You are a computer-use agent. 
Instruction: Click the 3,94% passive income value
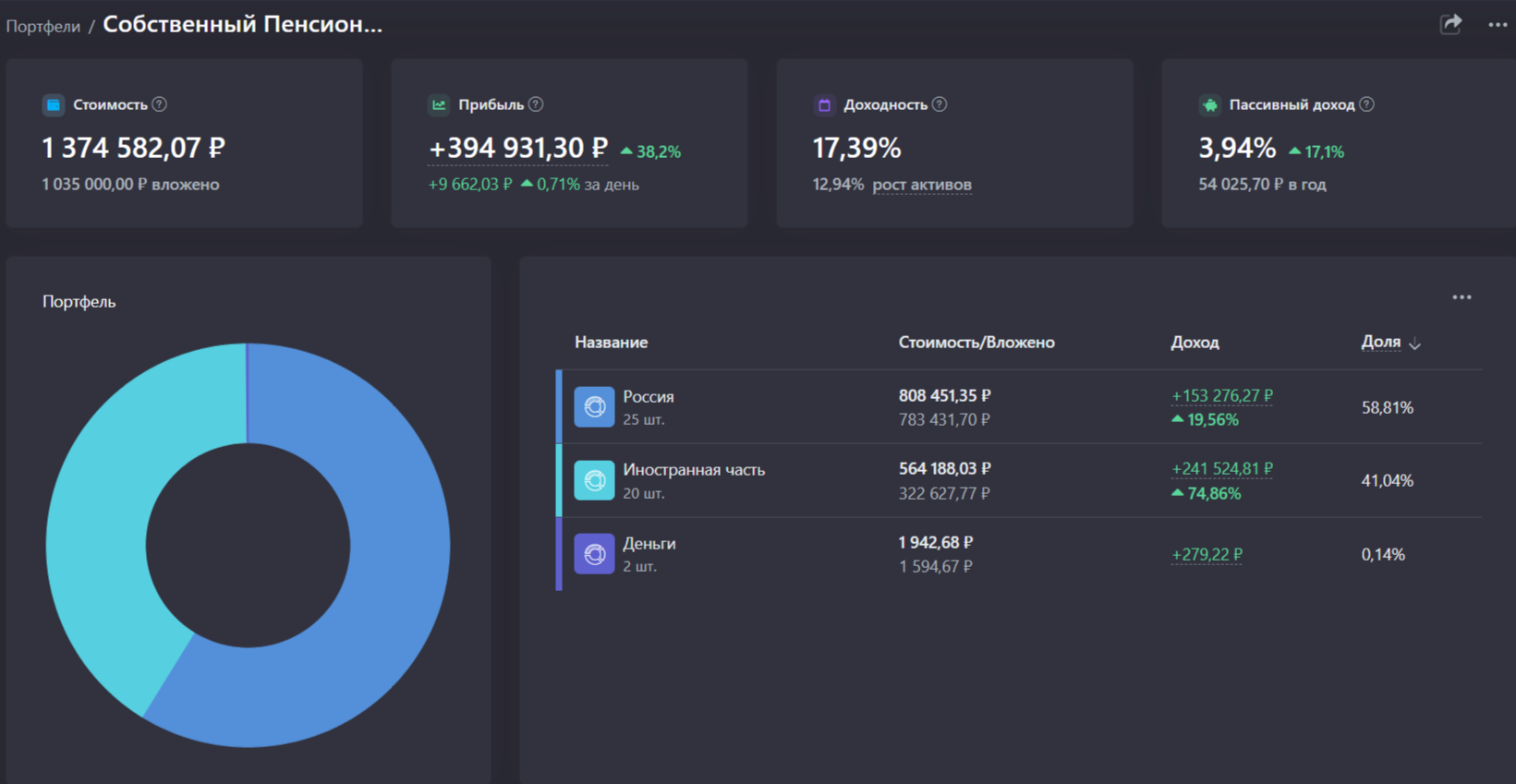[1237, 148]
